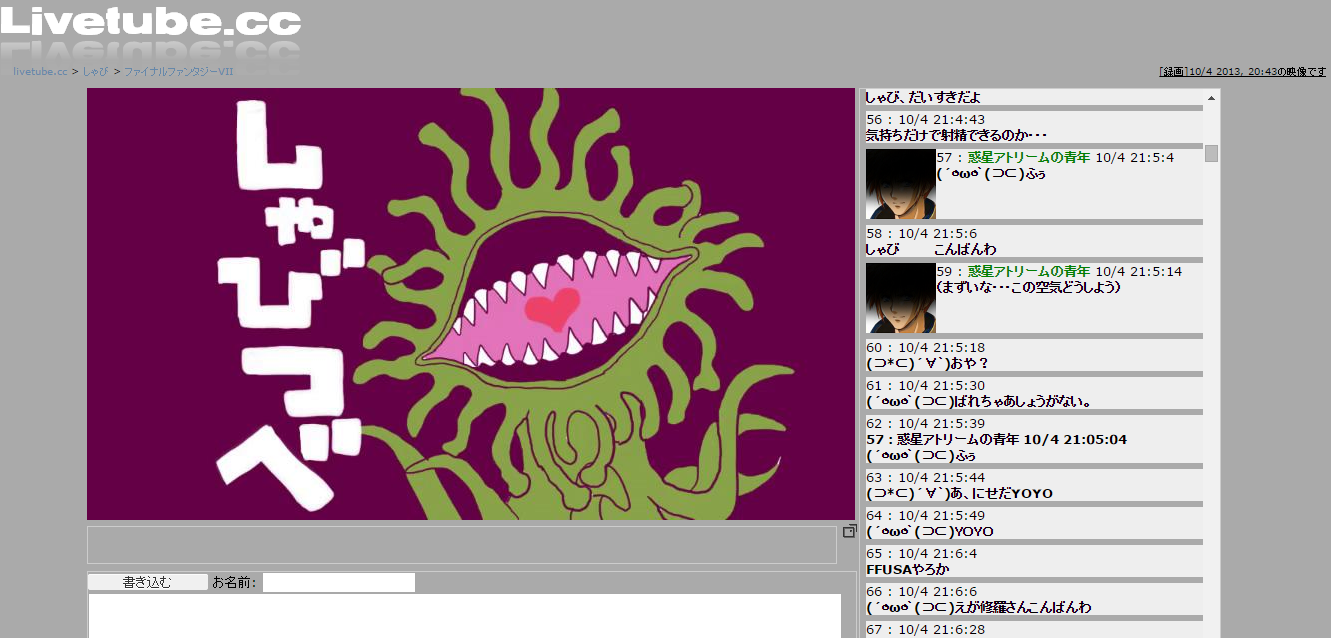1331x638 pixels.
Task: Click the avatar image on comment 57
Action: pos(900,184)
